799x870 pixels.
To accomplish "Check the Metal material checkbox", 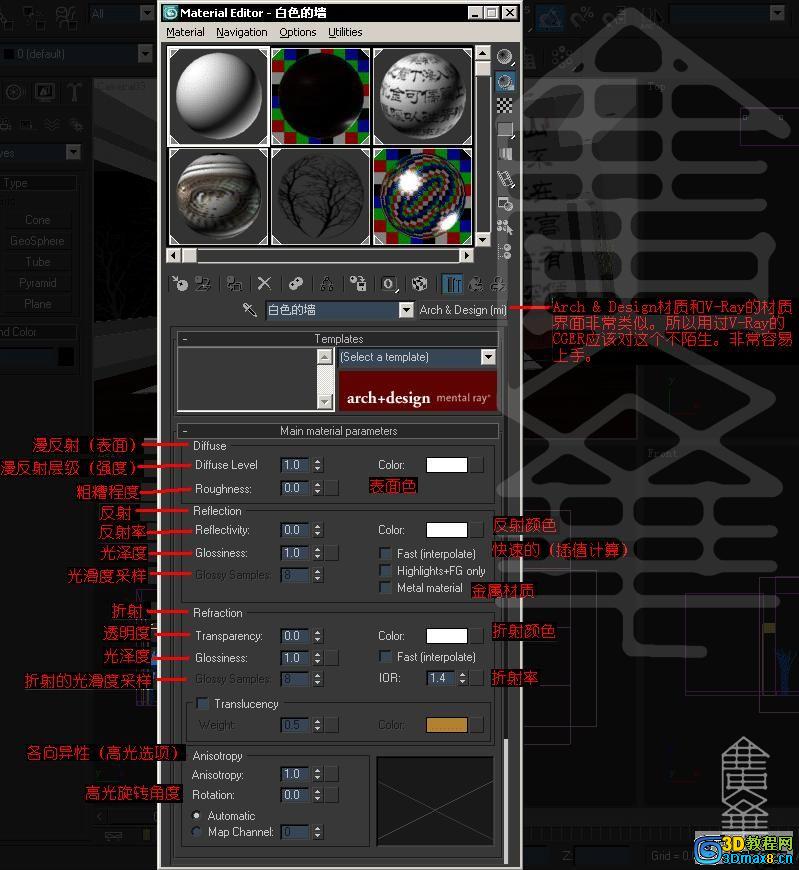I will click(x=385, y=587).
